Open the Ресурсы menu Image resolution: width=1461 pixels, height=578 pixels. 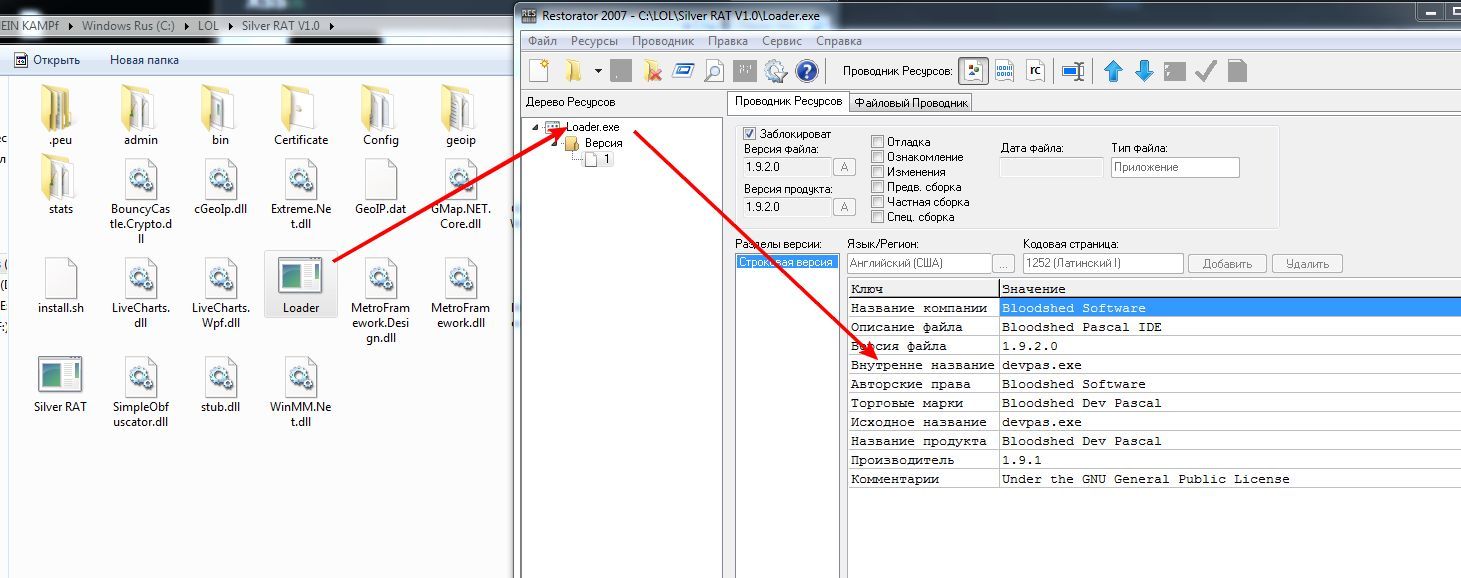pyautogui.click(x=594, y=41)
